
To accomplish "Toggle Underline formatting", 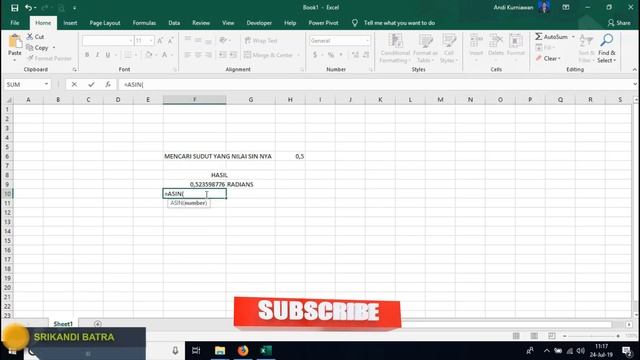I will pos(108,55).
